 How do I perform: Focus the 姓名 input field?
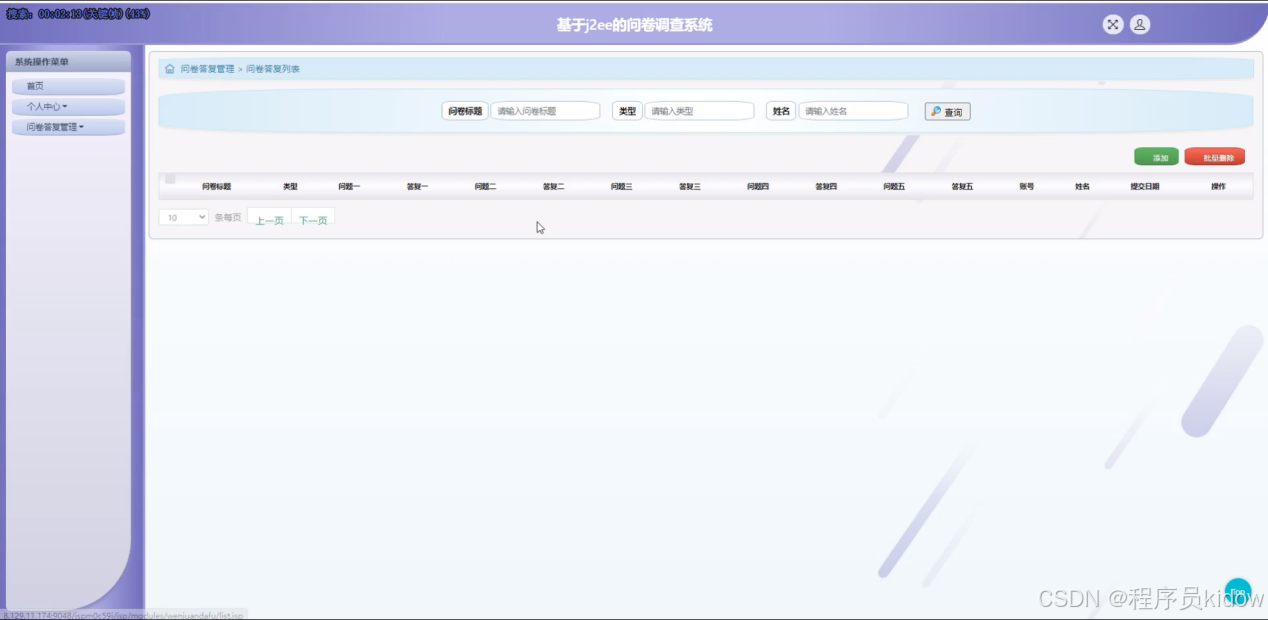pyautogui.click(x=853, y=111)
